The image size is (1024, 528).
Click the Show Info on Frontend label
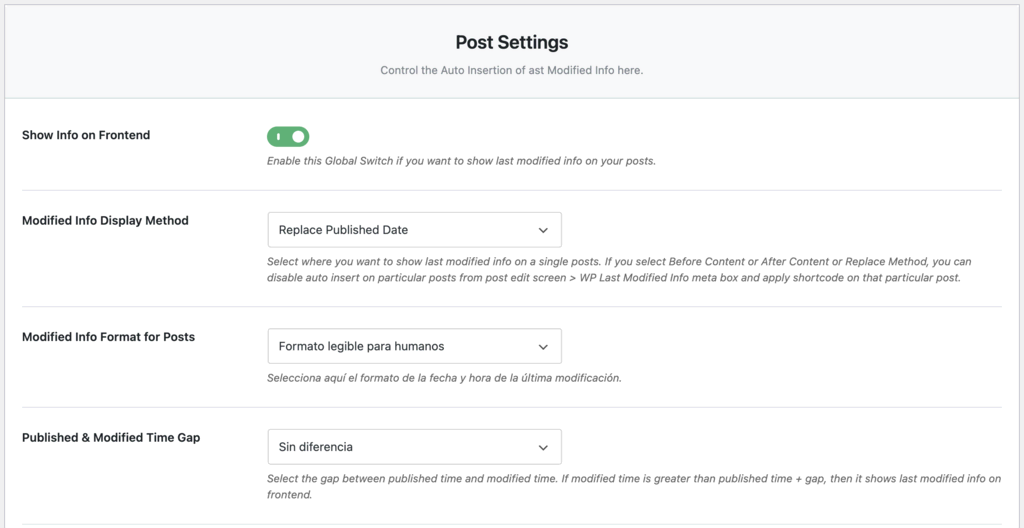click(x=86, y=135)
